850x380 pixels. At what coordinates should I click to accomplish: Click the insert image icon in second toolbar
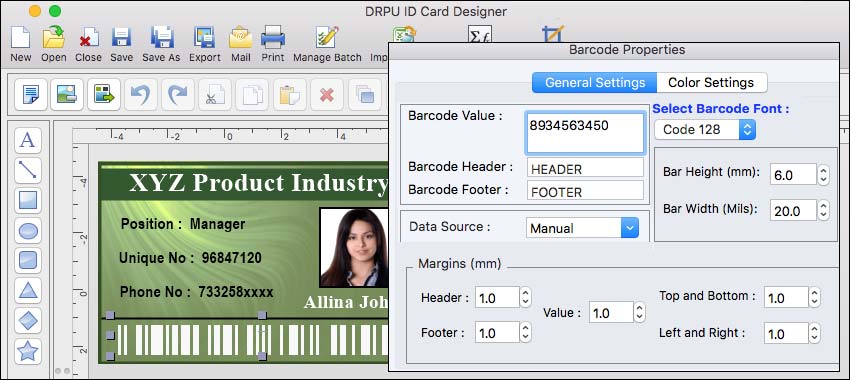[67, 95]
